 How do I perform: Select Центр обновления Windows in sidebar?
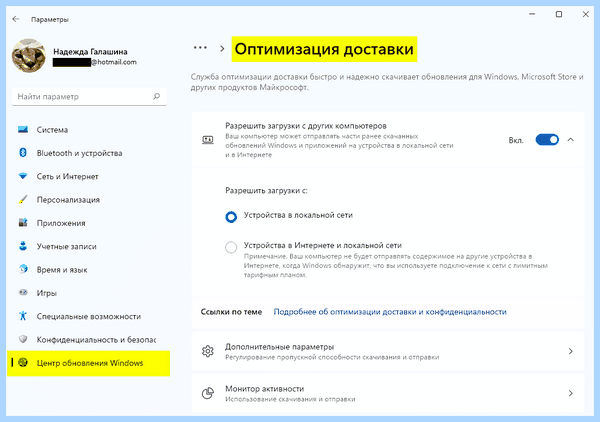point(88,363)
